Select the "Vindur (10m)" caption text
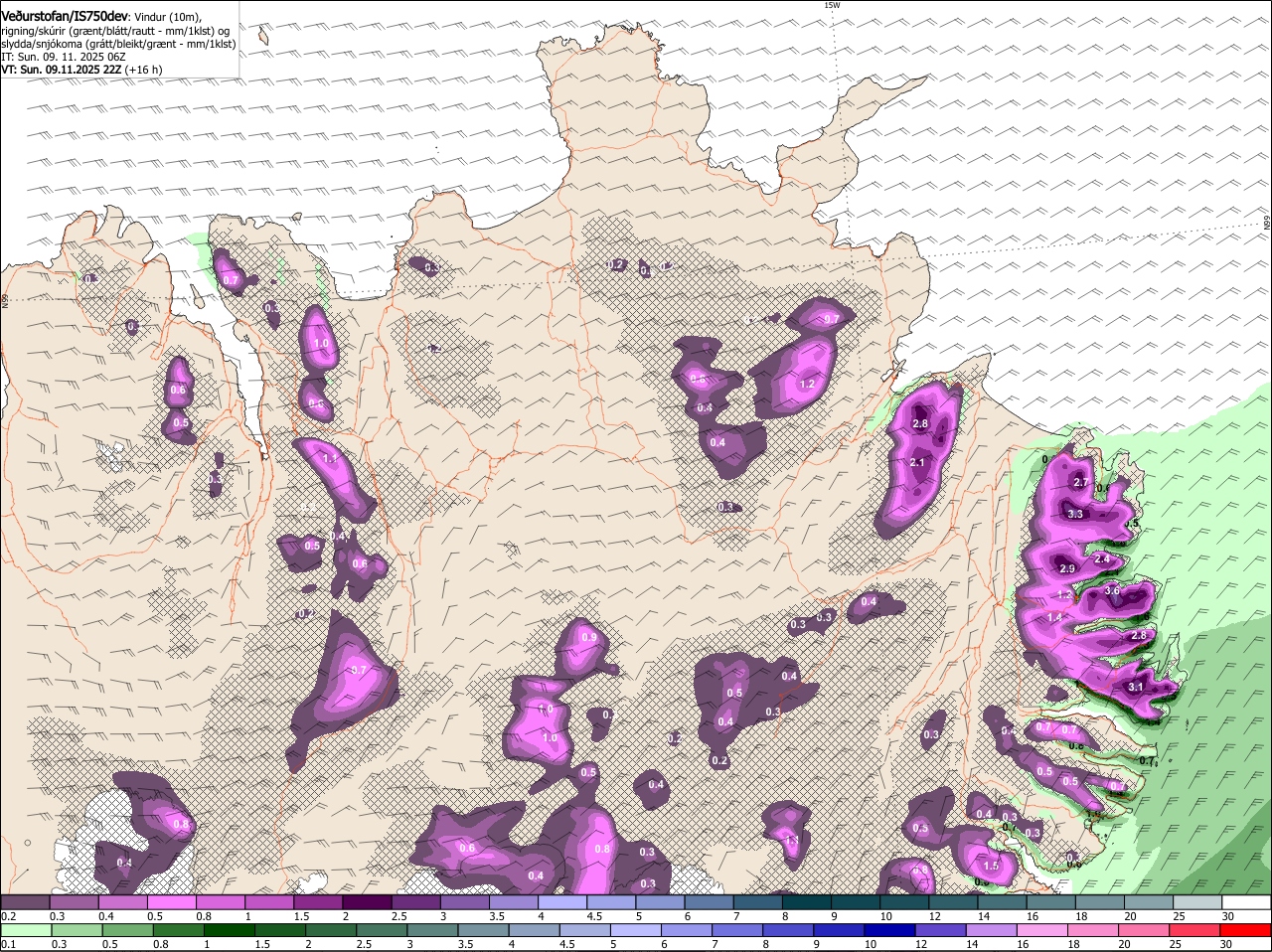 [166, 17]
